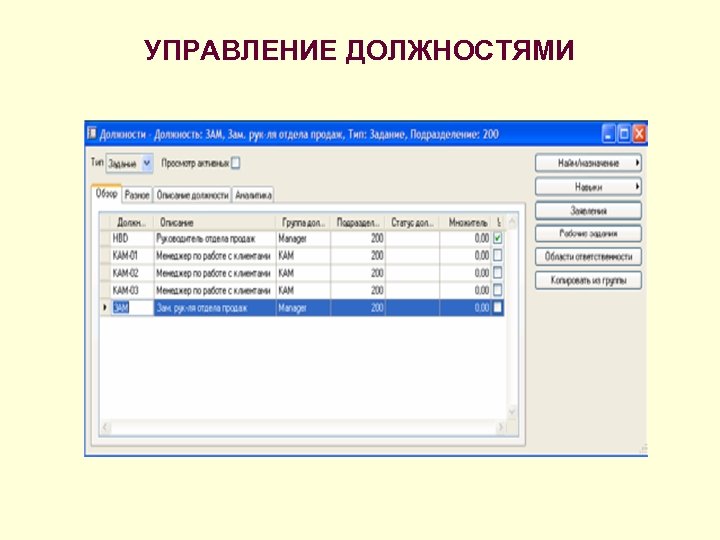Click the Статус дол... column header
Viewport: 720px width, 540px height.
412,223
